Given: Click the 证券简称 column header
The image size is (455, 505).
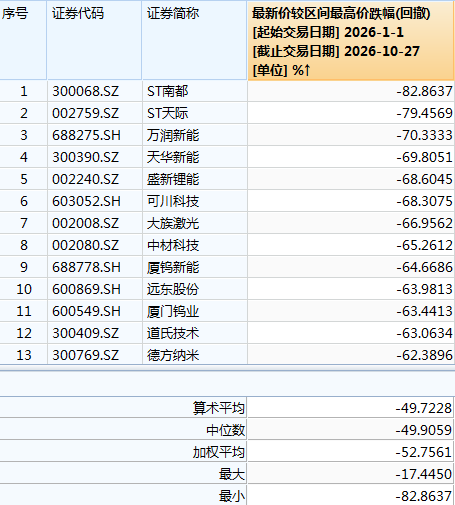Looking at the screenshot, I should coord(194,40).
